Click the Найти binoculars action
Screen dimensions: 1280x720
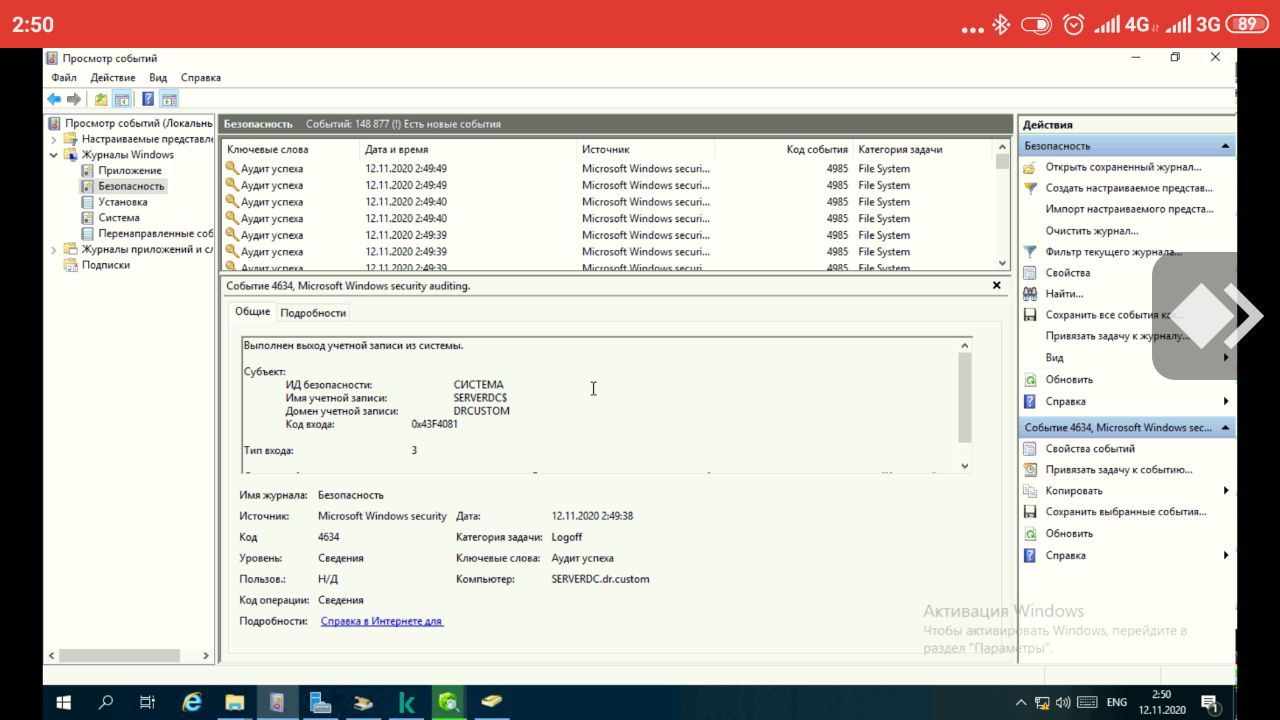pyautogui.click(x=1064, y=294)
